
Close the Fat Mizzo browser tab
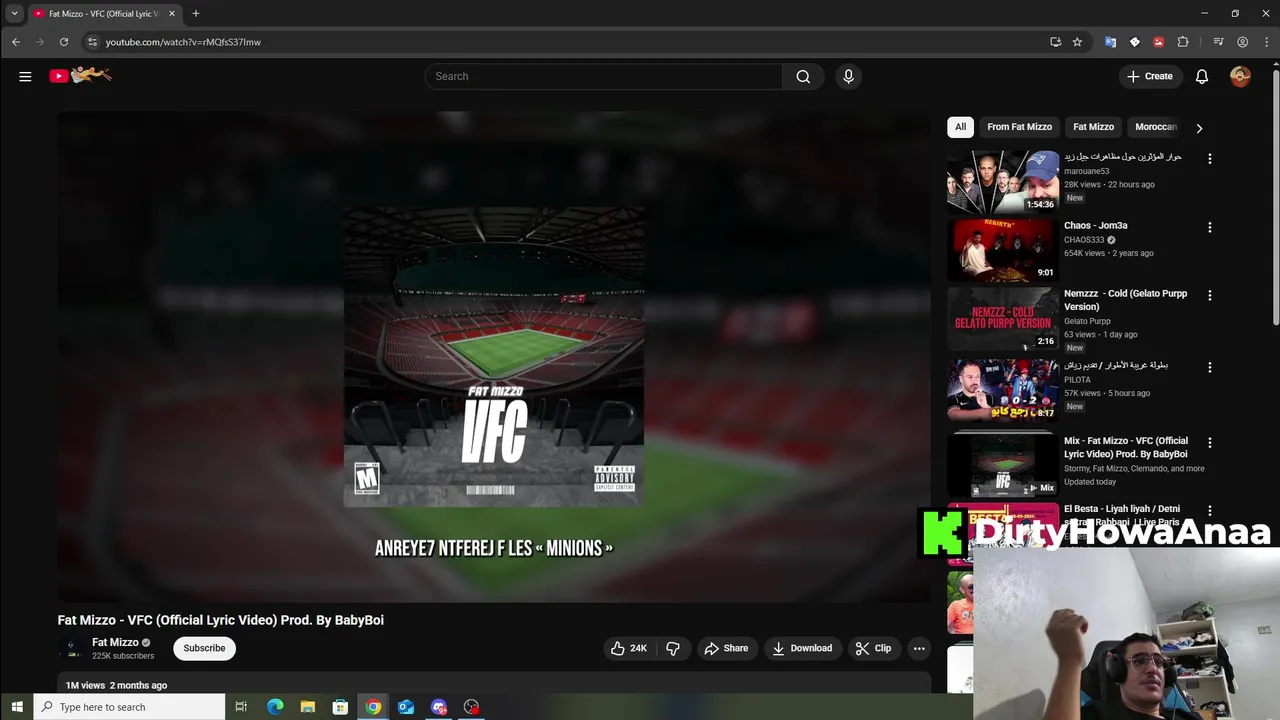click(x=172, y=13)
